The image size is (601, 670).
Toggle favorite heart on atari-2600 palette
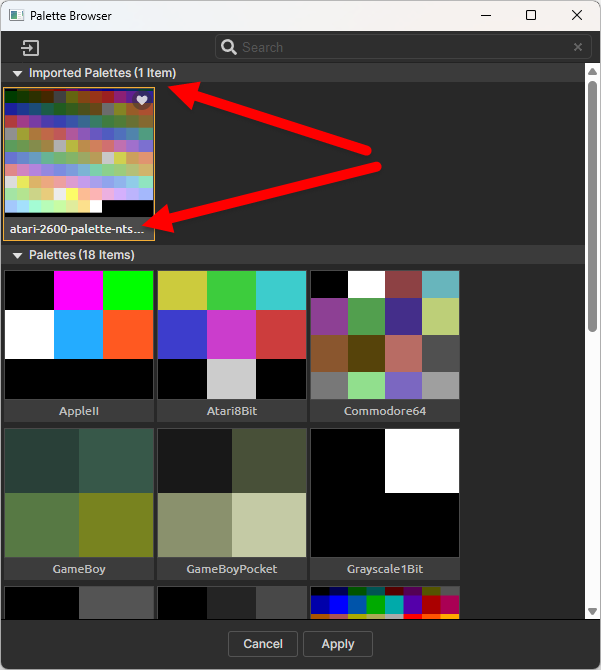pos(142,100)
